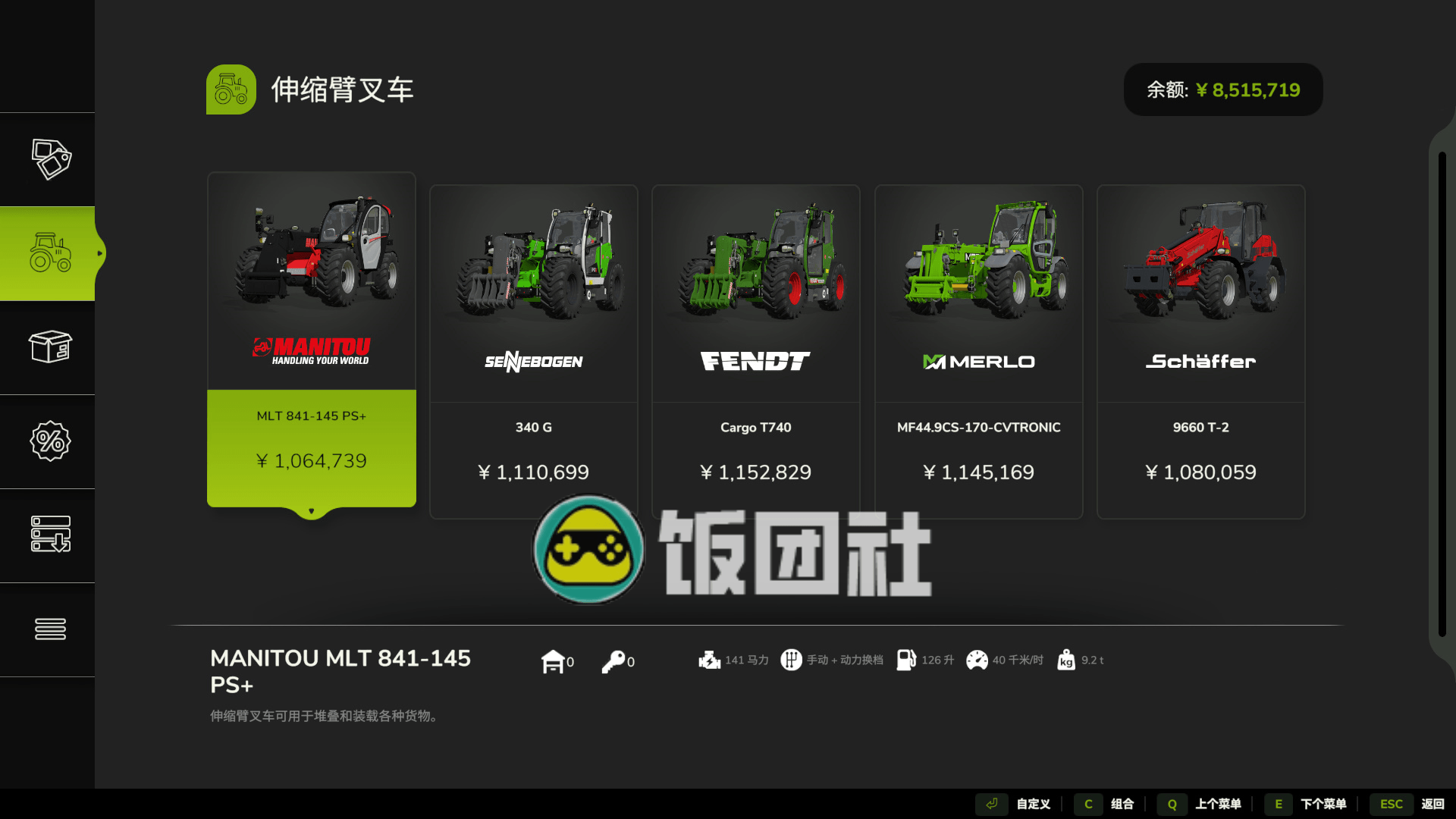This screenshot has height=819, width=1456.
Task: Click the fuel pump capacity icon
Action: point(906,660)
